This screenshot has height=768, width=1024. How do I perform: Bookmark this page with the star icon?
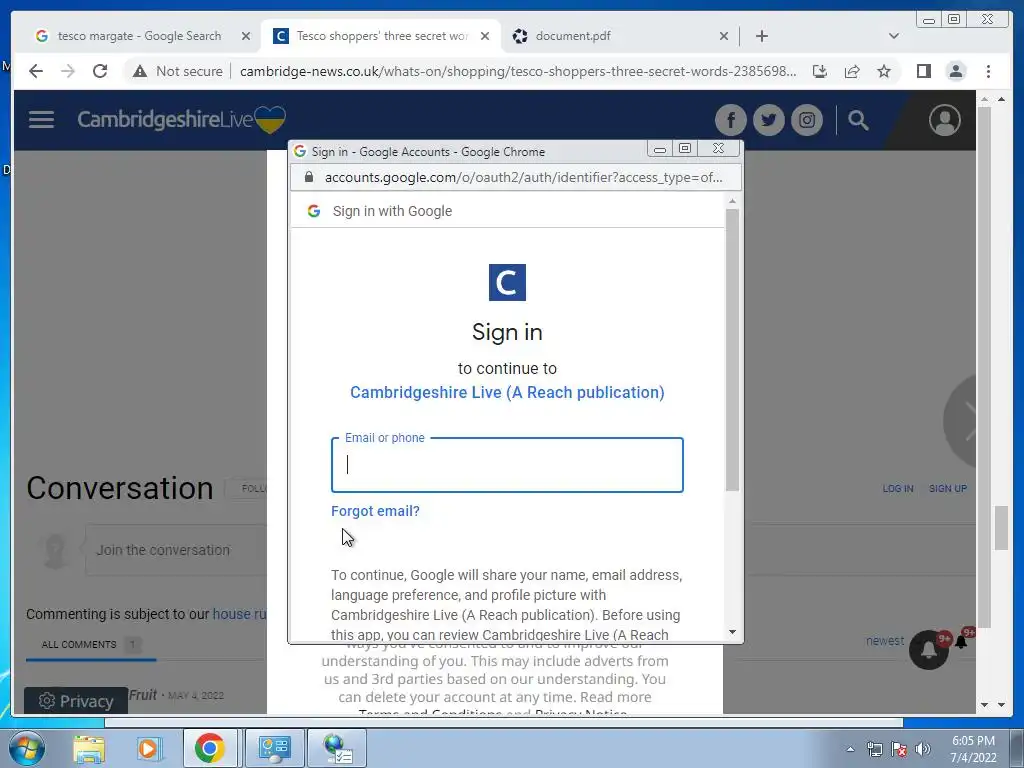tap(884, 71)
